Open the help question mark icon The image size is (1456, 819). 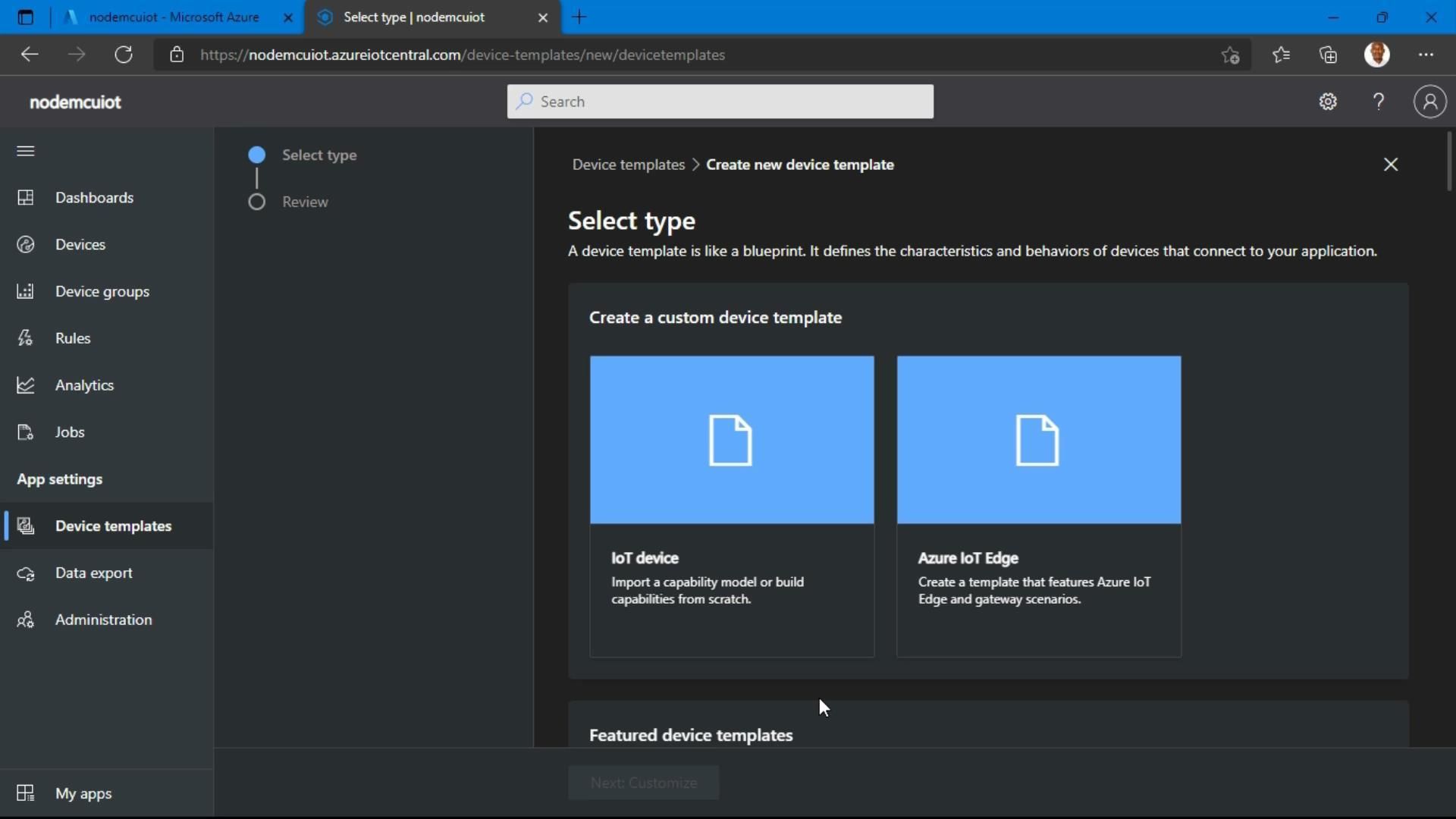pos(1379,101)
